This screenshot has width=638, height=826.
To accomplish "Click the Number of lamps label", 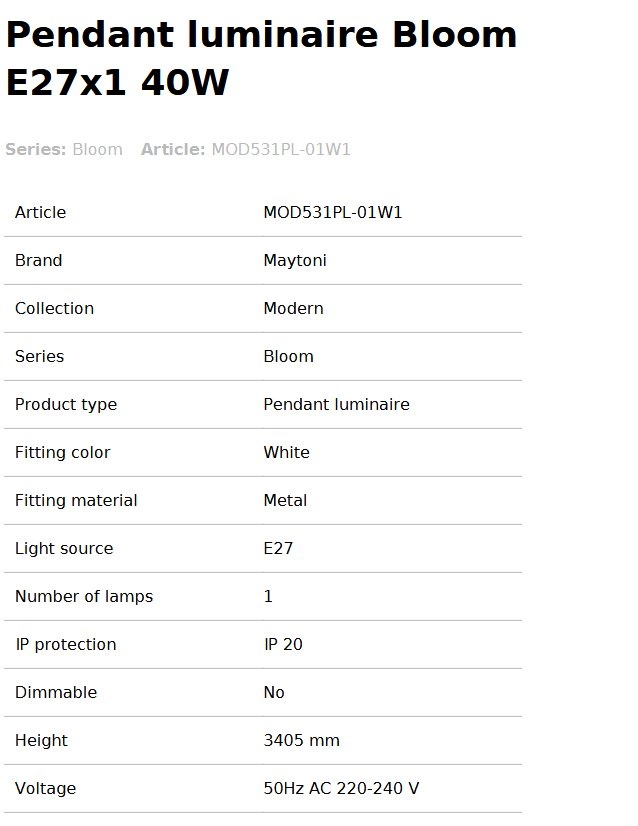I will pos(84,596).
